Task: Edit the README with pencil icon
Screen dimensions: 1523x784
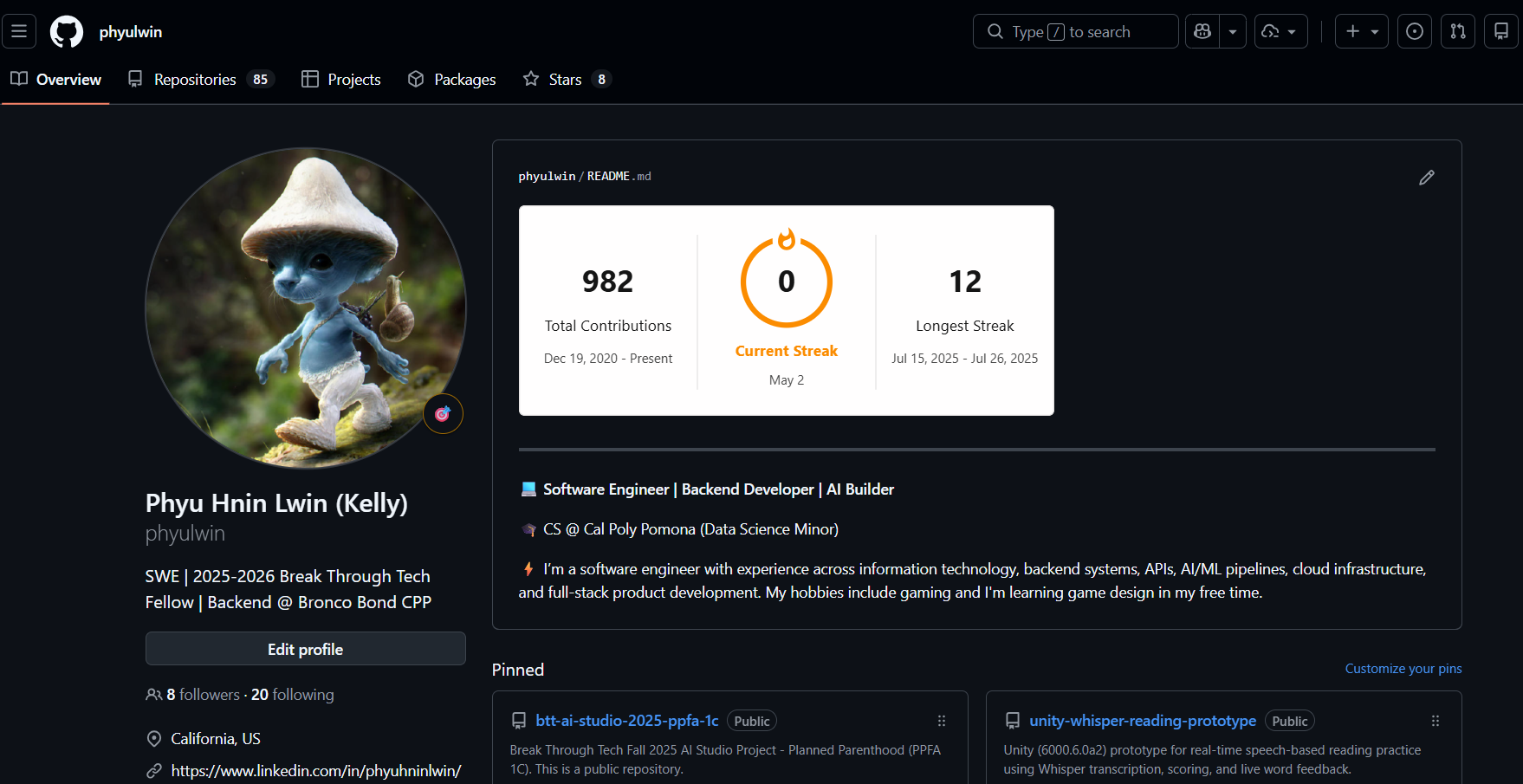Action: pos(1427,177)
